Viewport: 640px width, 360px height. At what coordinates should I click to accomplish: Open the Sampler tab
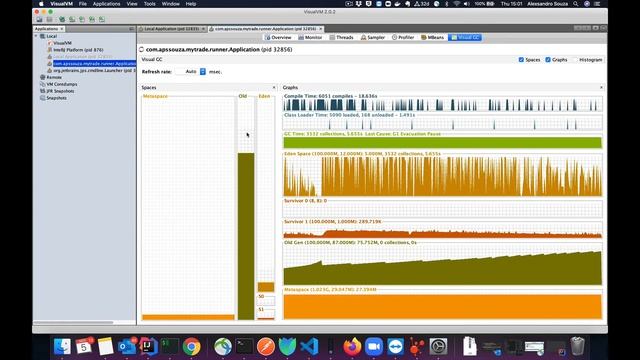pos(373,38)
